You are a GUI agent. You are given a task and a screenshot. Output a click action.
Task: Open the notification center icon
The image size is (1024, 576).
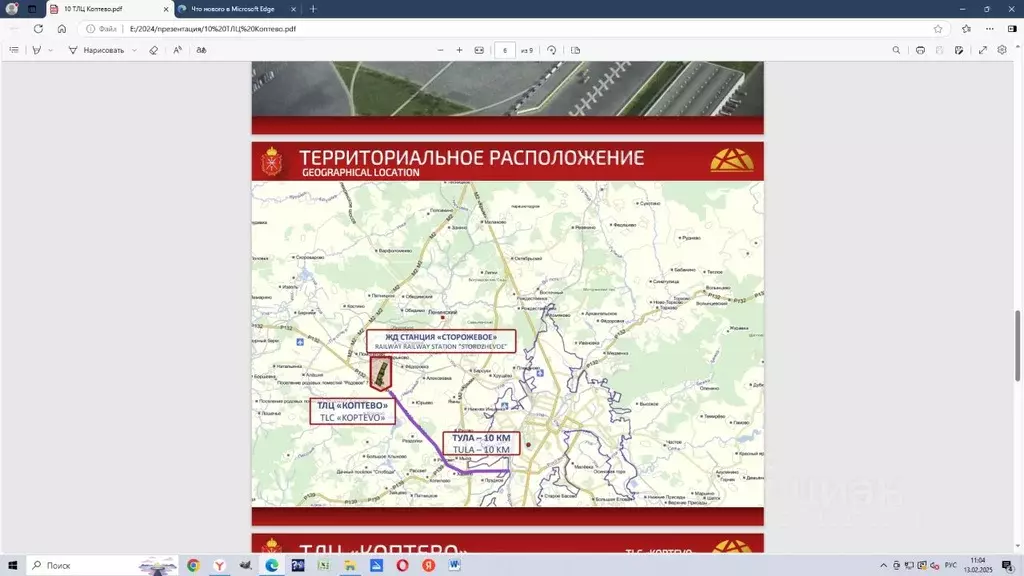pos(1008,566)
